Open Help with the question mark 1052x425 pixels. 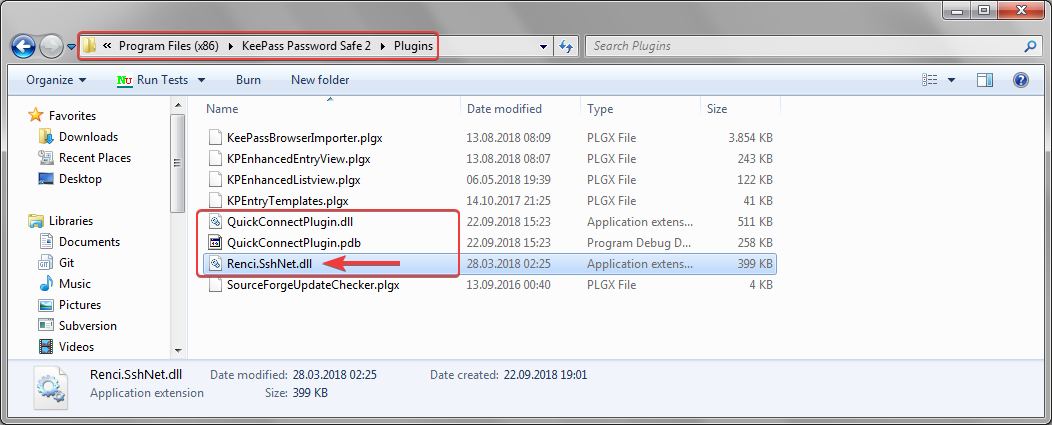(1020, 81)
